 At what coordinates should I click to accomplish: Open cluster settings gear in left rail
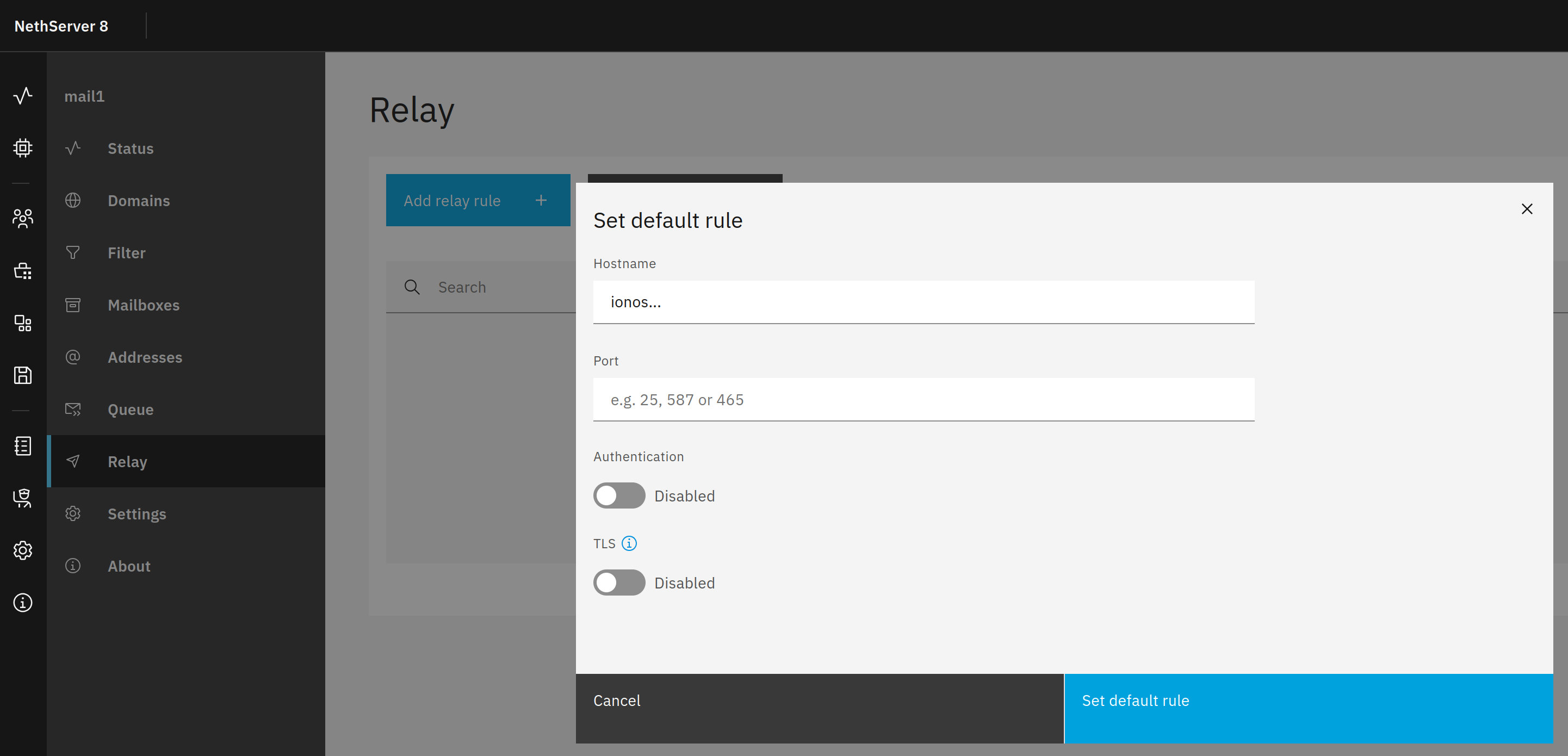(22, 550)
